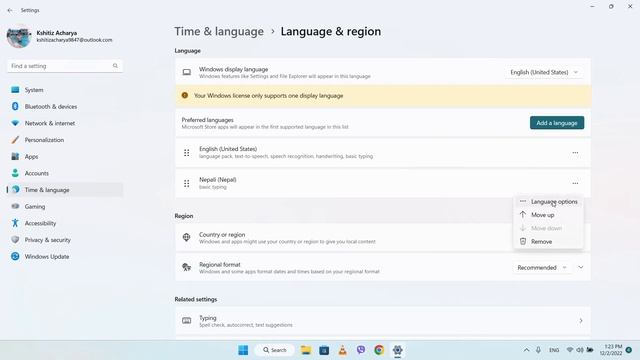640x360 pixels.
Task: Switch input language via ENG indicator
Action: click(x=554, y=350)
